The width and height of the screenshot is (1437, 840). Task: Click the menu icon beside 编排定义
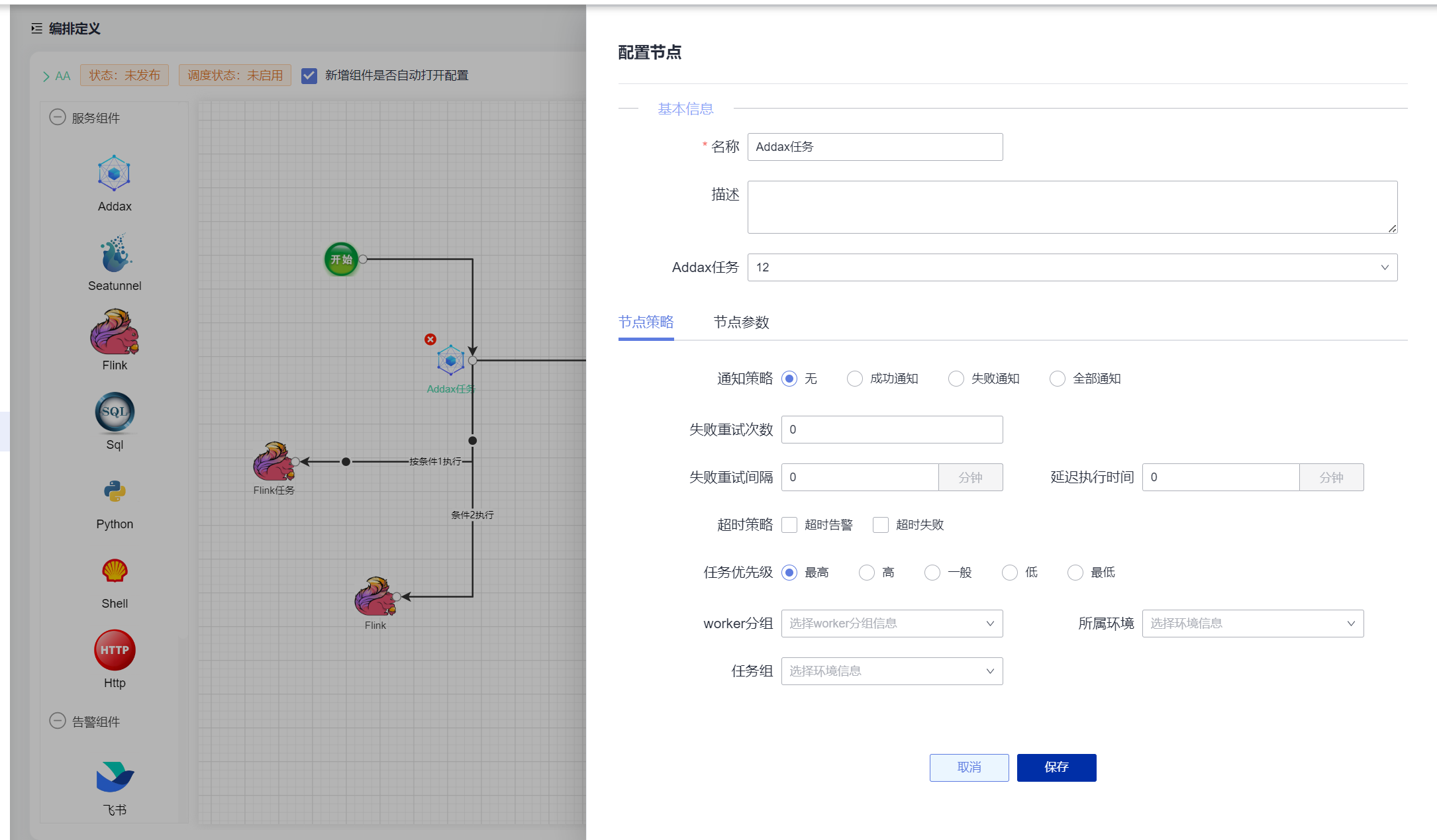36,28
